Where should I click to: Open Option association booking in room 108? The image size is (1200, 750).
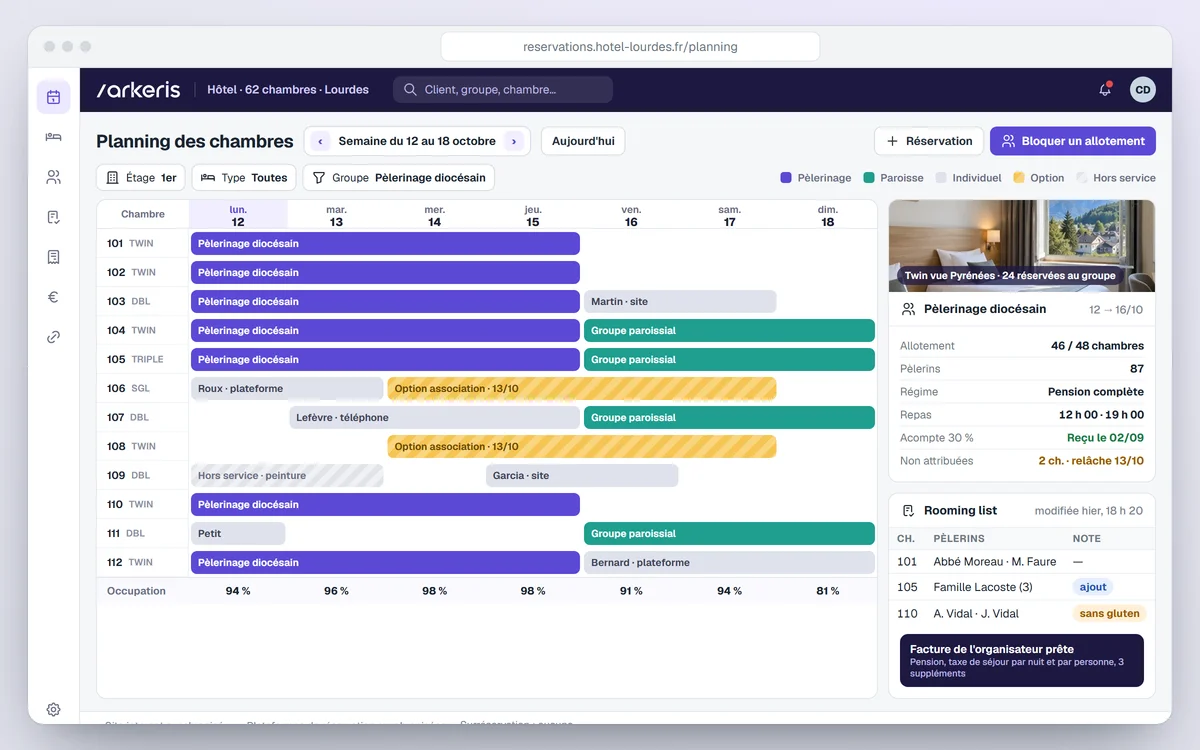582,446
